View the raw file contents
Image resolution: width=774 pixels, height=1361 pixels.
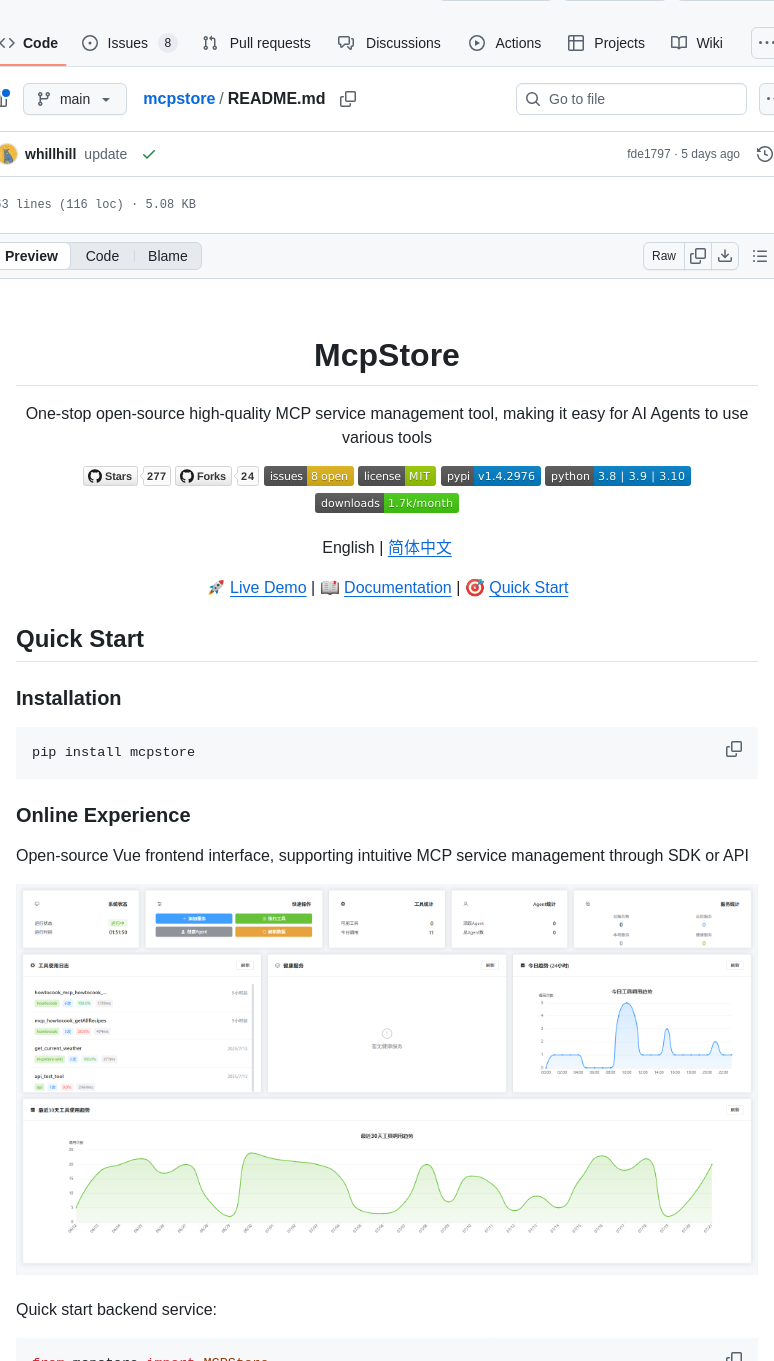(x=663, y=256)
